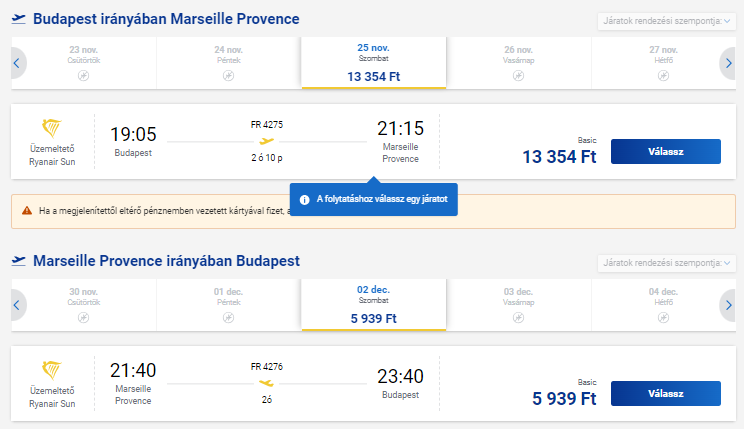The height and width of the screenshot is (429, 744).
Task: Select the 26 nov. Vasárnap date tab
Action: (519, 63)
